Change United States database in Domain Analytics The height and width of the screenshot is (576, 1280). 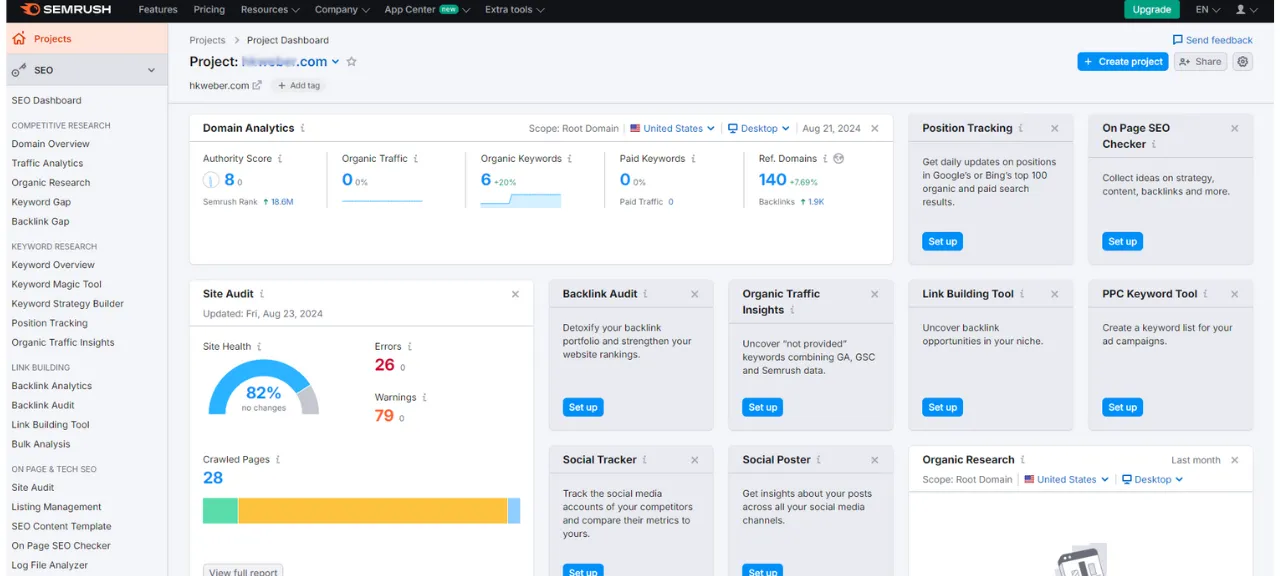tap(672, 128)
